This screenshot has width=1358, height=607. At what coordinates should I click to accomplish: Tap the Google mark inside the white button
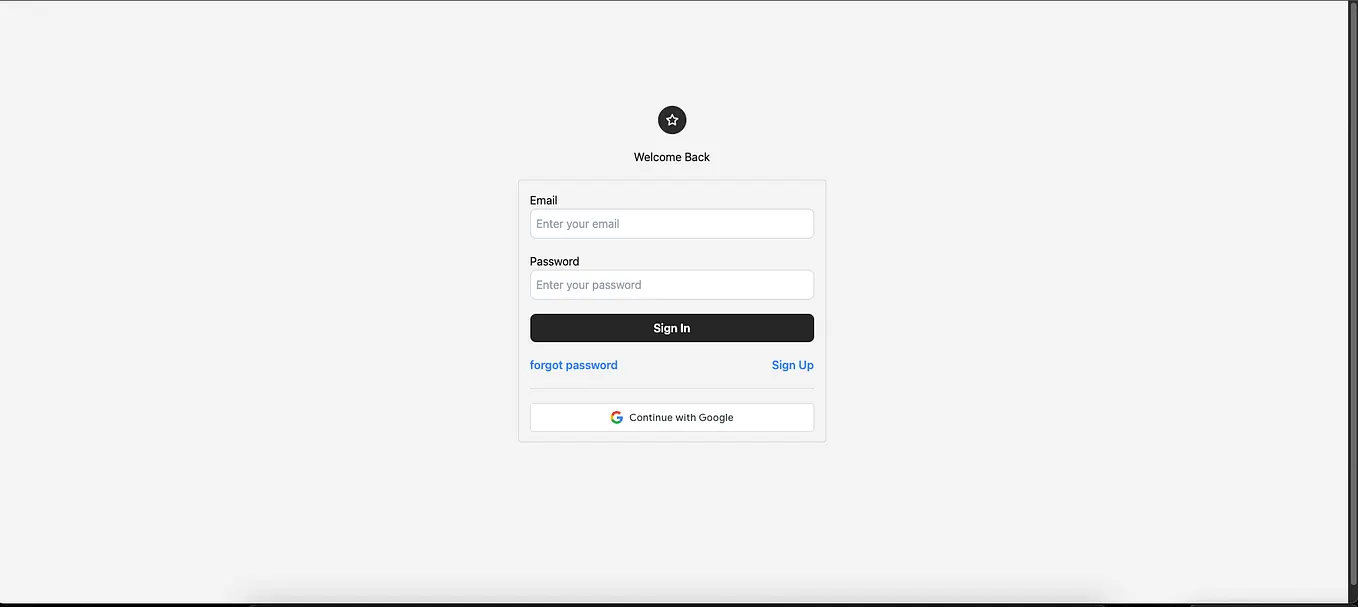616,417
